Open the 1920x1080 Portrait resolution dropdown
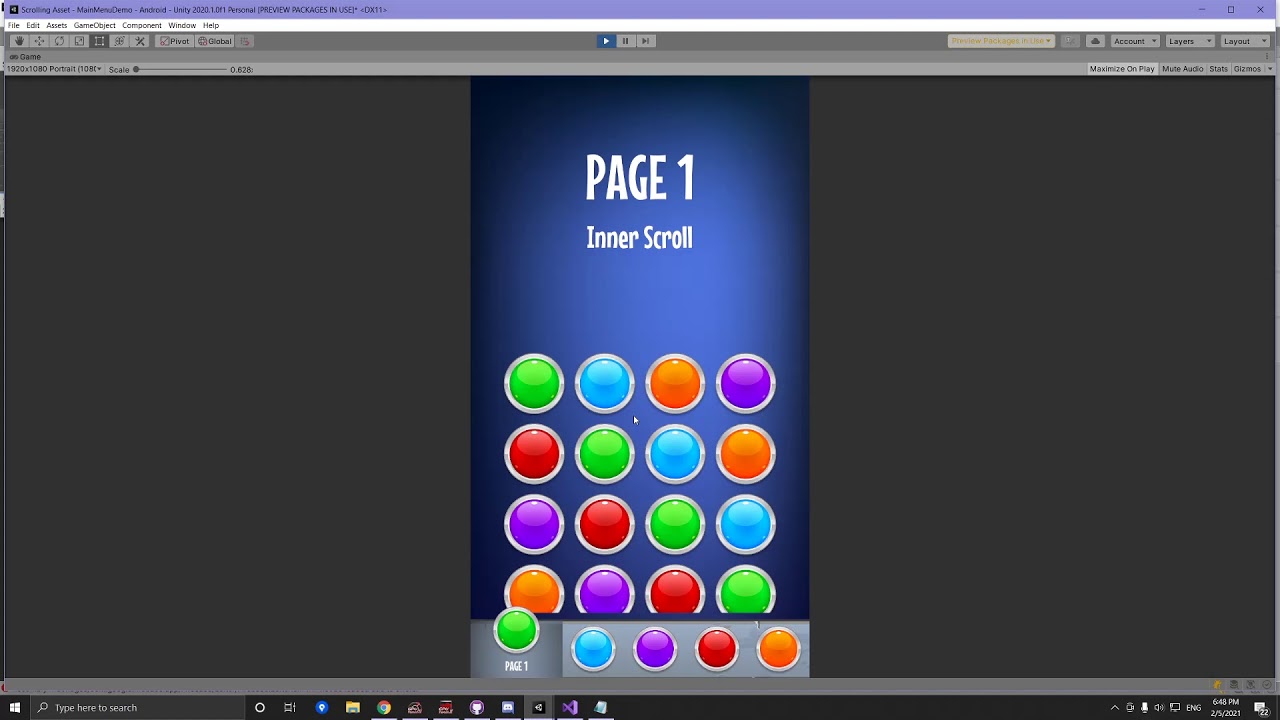The height and width of the screenshot is (720, 1280). [x=54, y=69]
